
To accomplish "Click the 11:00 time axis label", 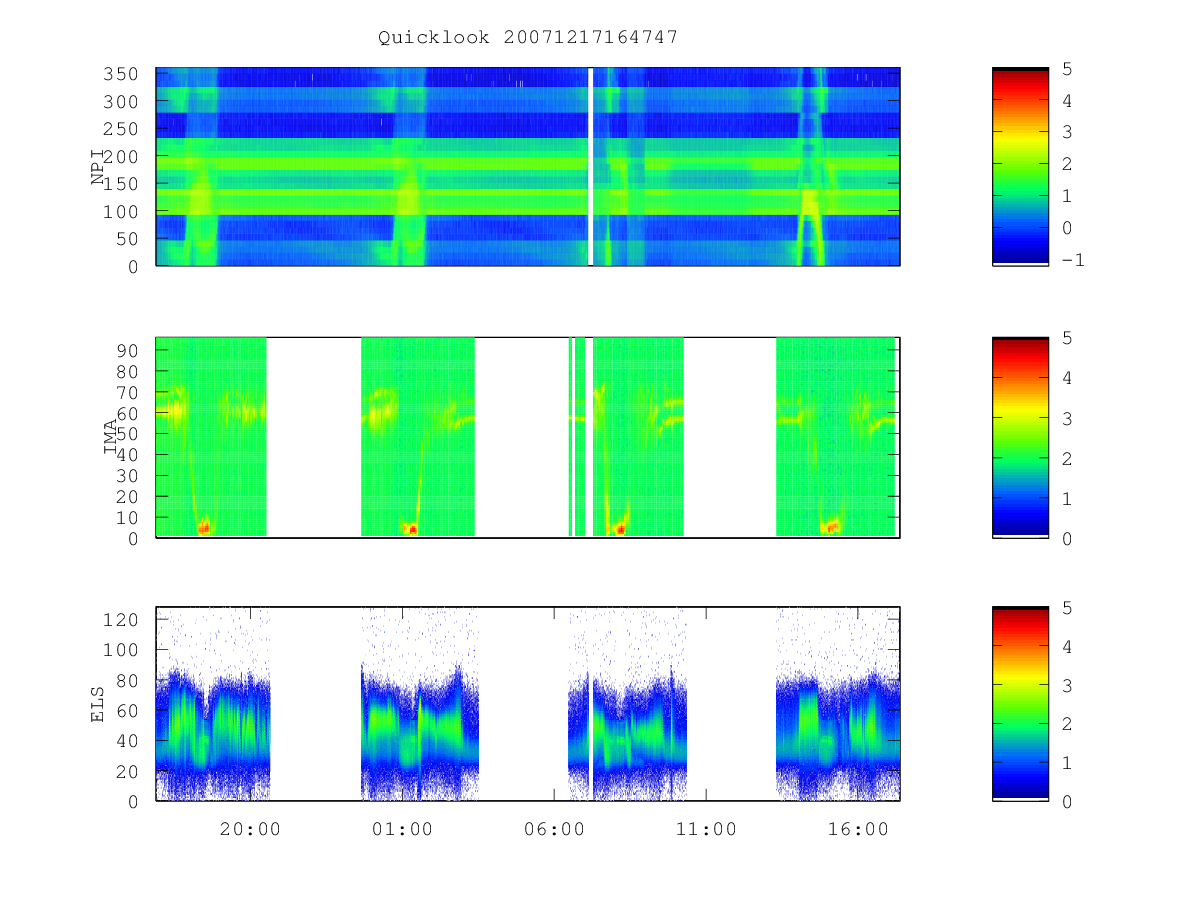I will (706, 829).
